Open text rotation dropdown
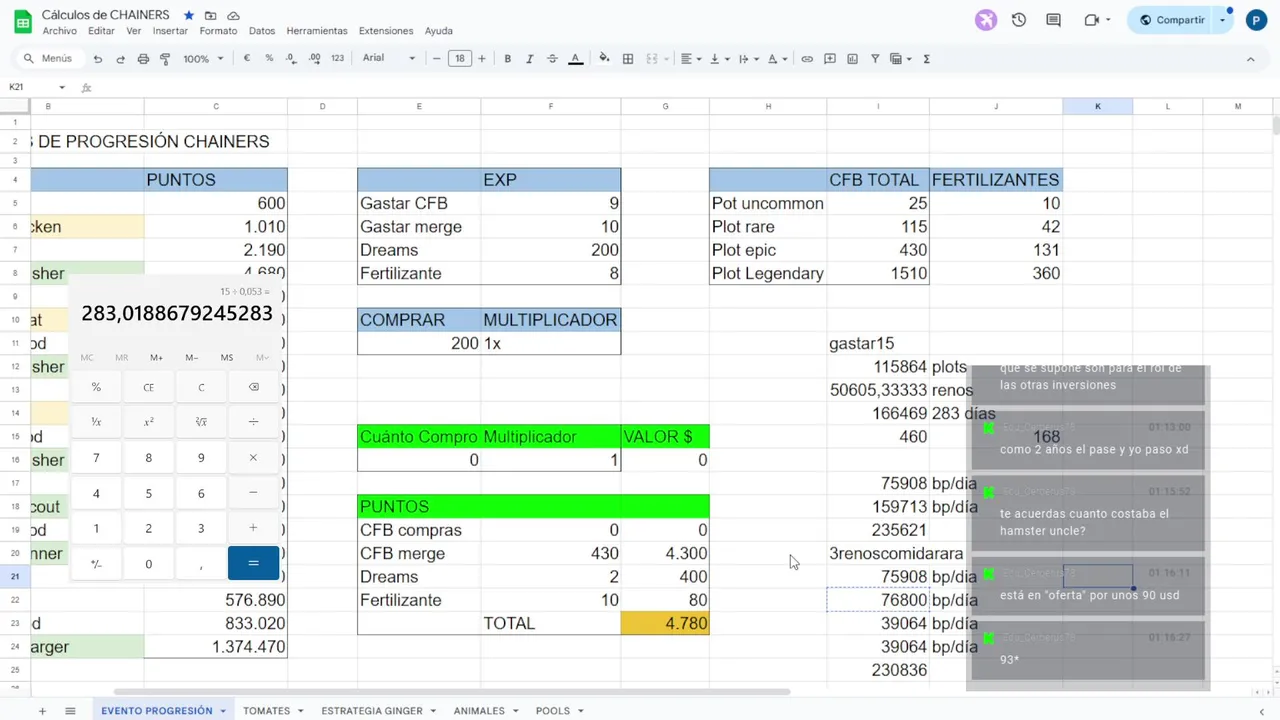This screenshot has height=720, width=1280. pos(777,59)
